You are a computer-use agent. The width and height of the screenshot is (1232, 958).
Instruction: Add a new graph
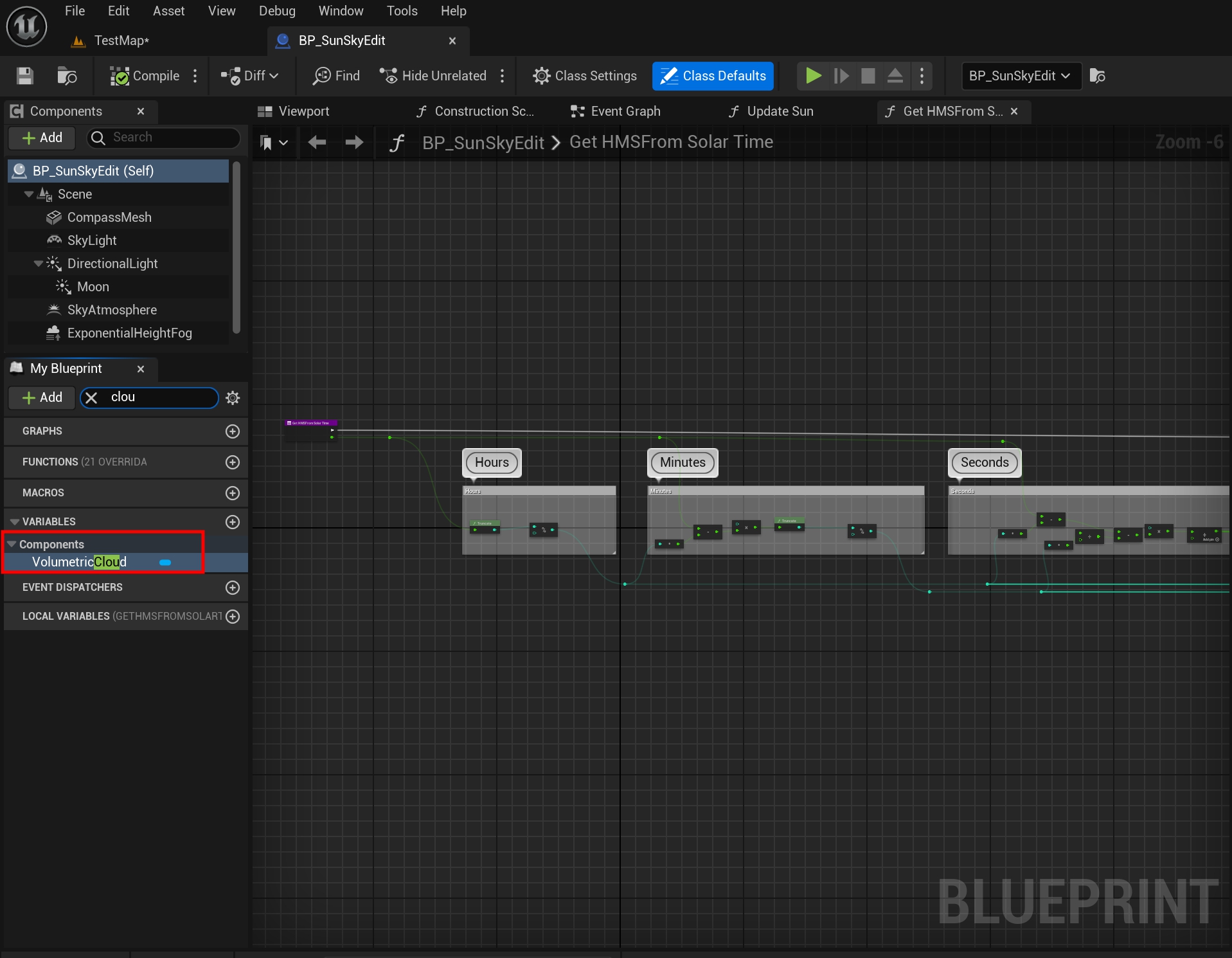pos(233,431)
